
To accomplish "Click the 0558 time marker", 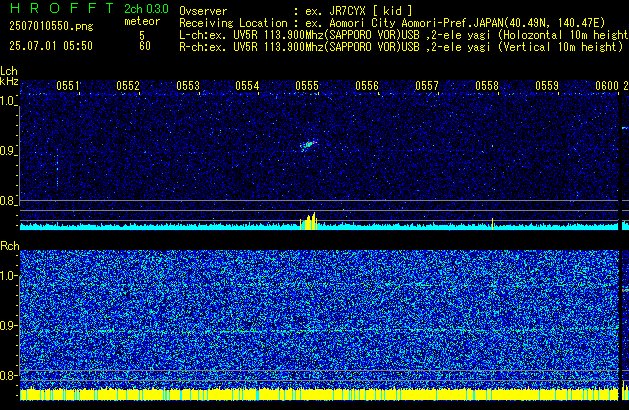I will (x=487, y=86).
